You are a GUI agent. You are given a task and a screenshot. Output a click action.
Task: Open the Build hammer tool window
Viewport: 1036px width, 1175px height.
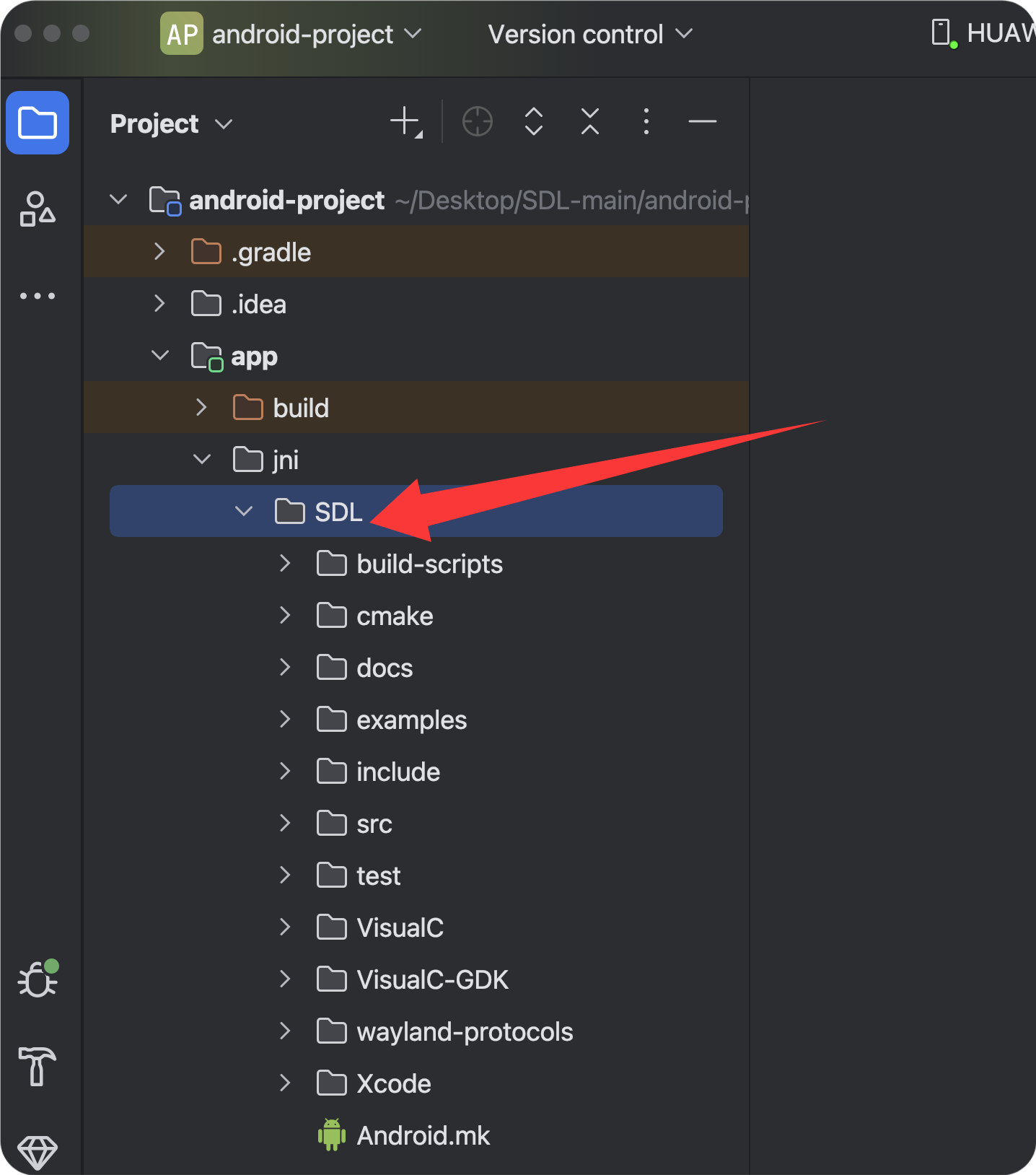click(x=38, y=1066)
